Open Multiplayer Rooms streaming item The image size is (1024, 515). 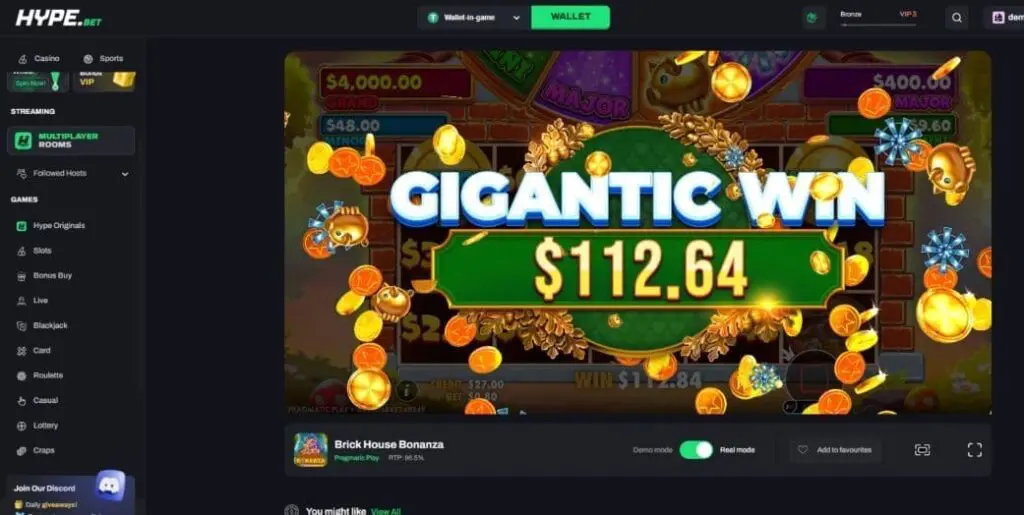(x=71, y=140)
